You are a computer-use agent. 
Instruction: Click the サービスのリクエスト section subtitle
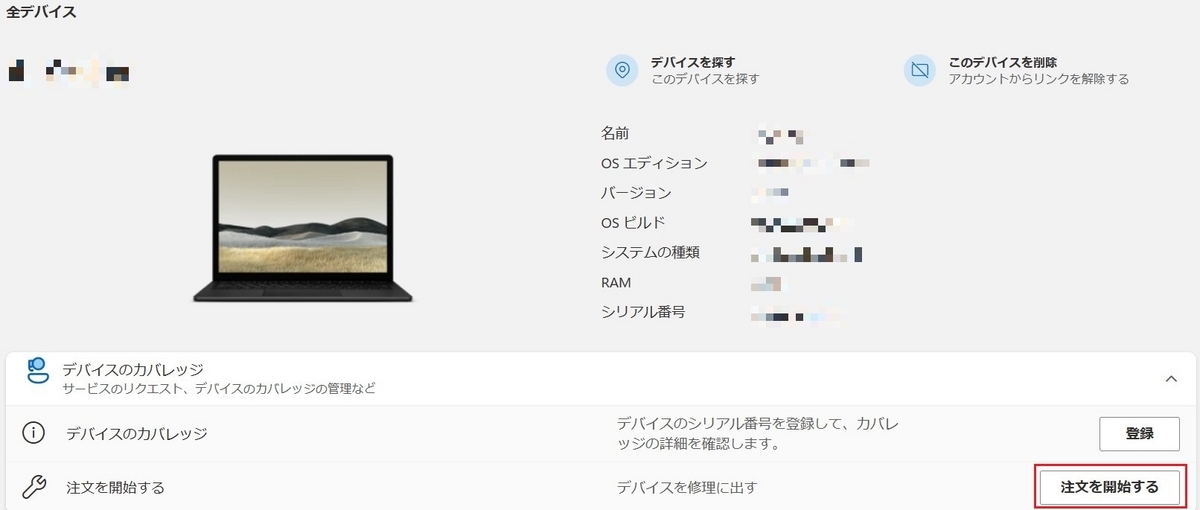coord(218,388)
